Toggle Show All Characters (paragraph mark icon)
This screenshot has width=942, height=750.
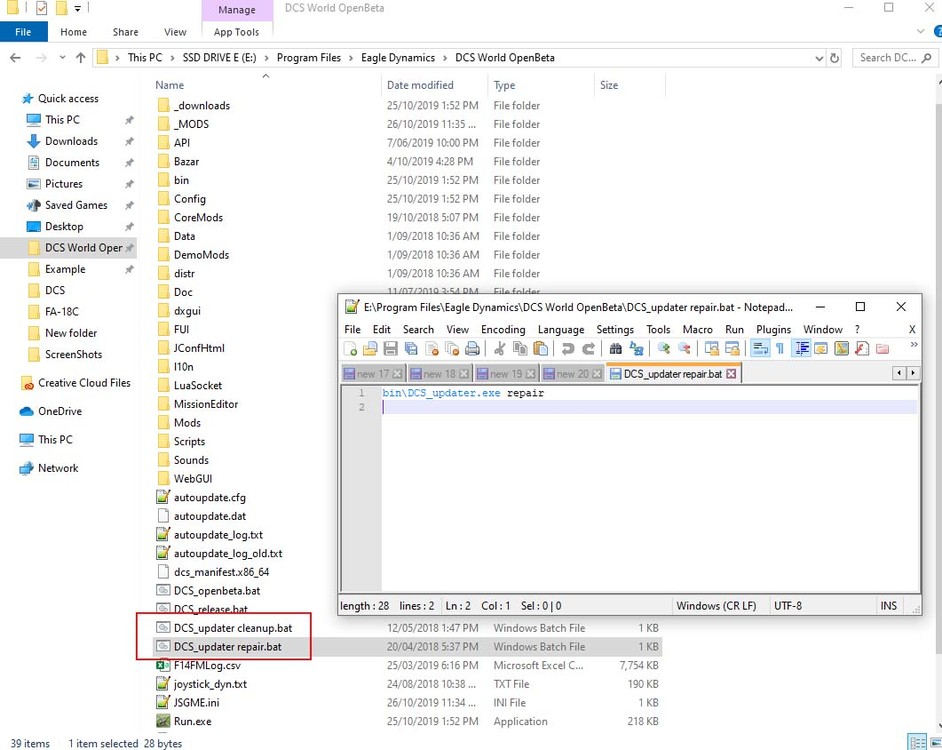point(780,350)
